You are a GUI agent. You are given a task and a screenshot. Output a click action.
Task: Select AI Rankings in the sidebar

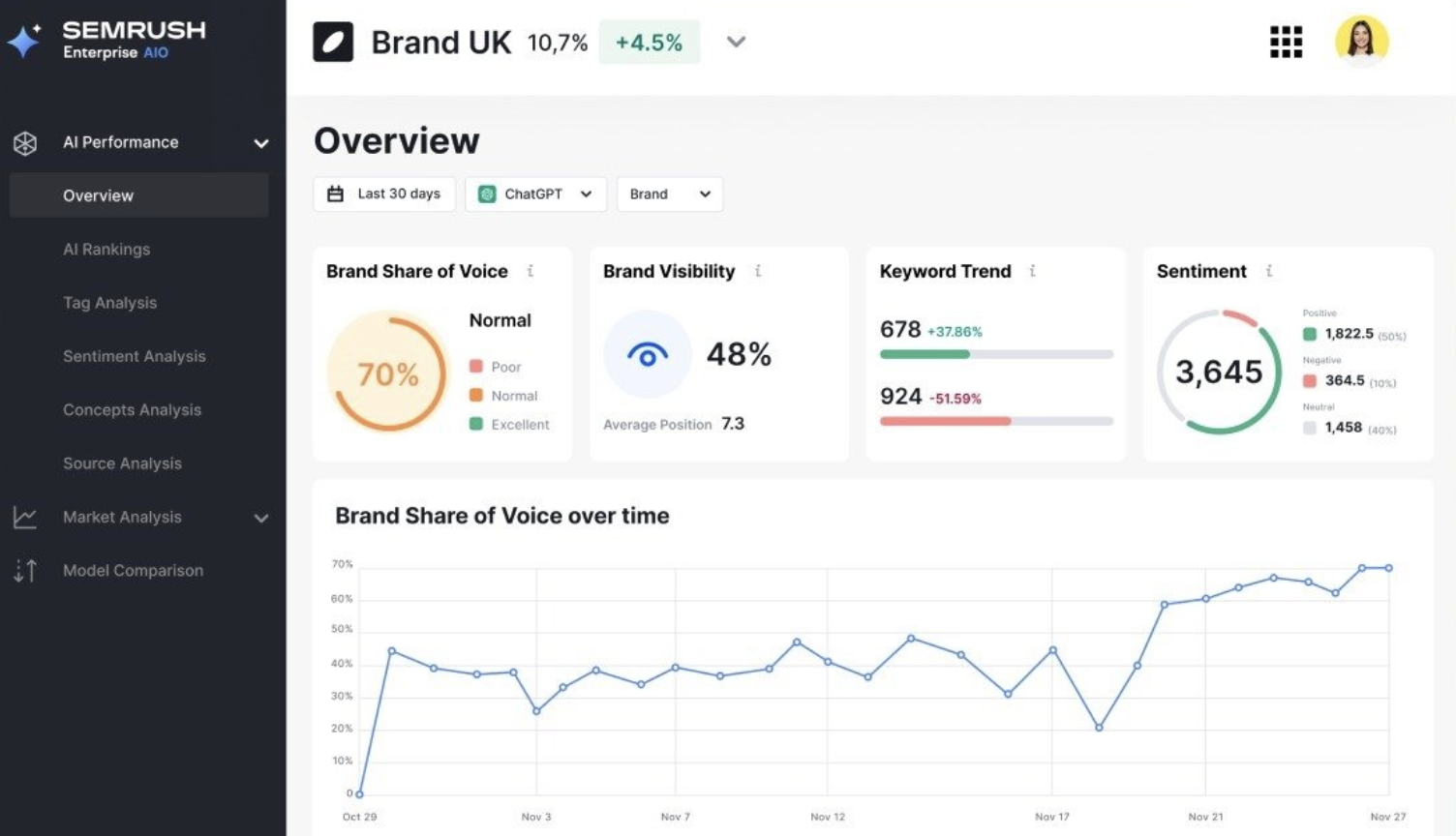click(x=106, y=249)
